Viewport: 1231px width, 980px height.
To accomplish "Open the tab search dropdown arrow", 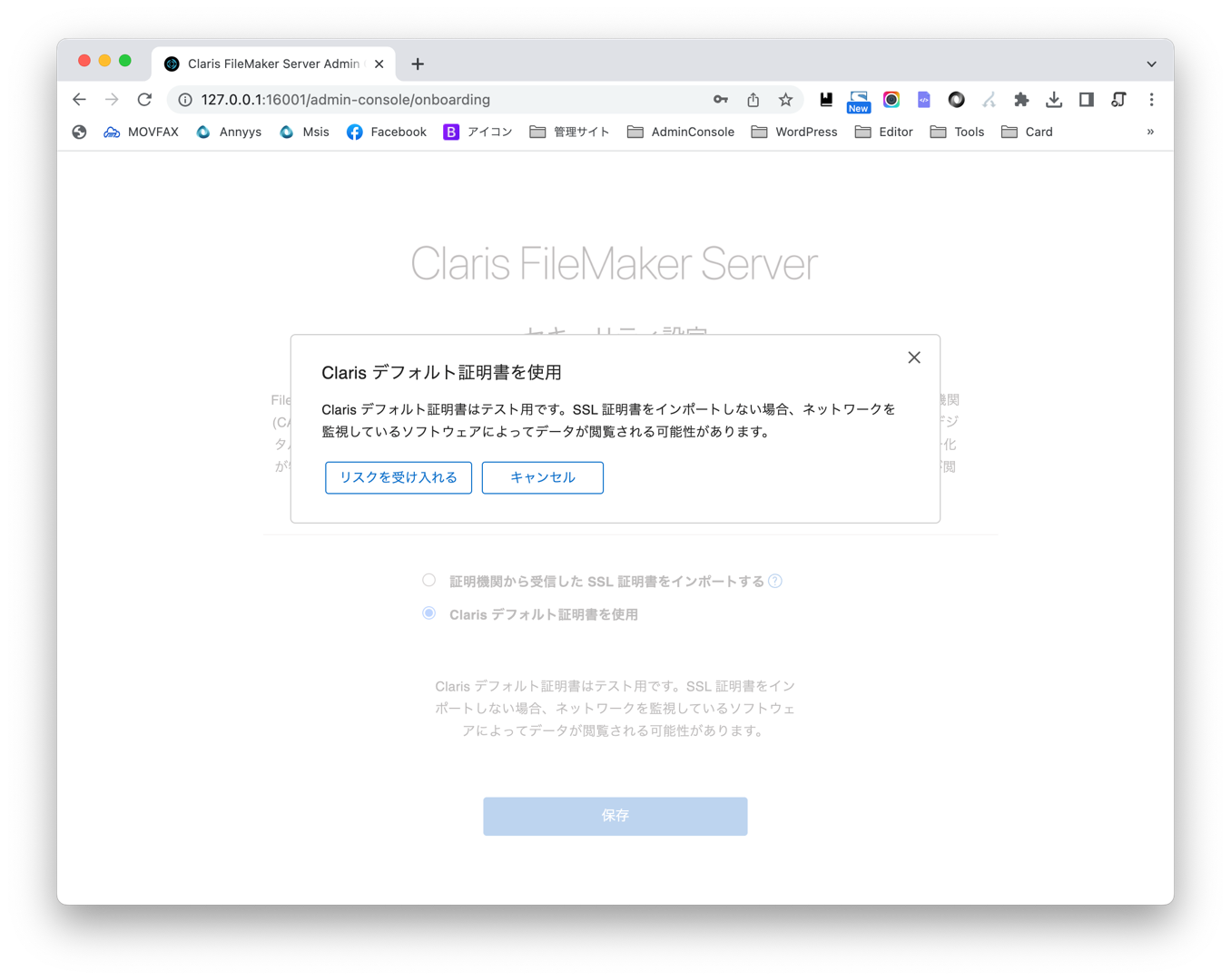I will pyautogui.click(x=1151, y=64).
